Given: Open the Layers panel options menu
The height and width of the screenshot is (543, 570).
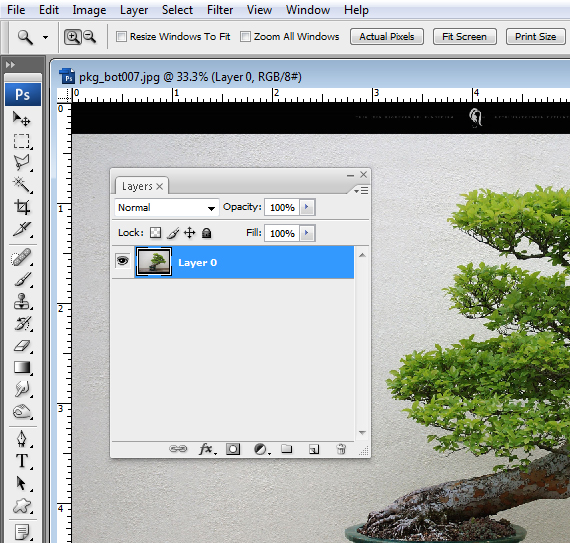Looking at the screenshot, I should (x=361, y=190).
